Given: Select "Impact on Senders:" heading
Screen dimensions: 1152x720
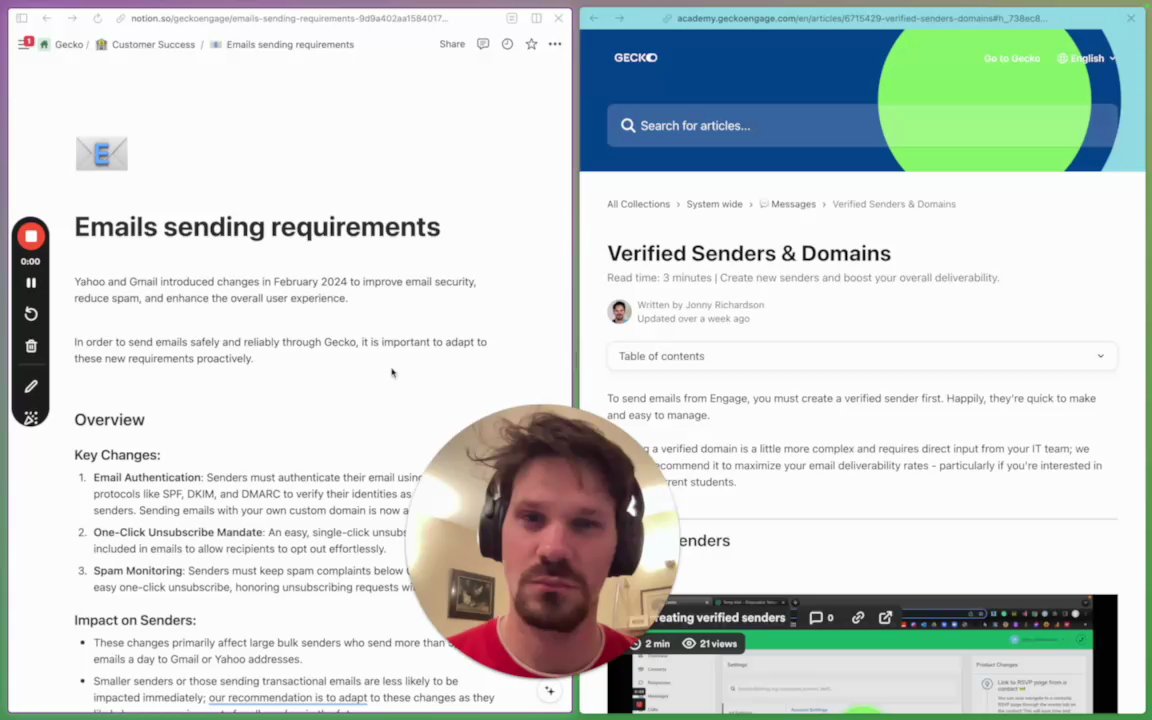Looking at the screenshot, I should (x=135, y=621).
